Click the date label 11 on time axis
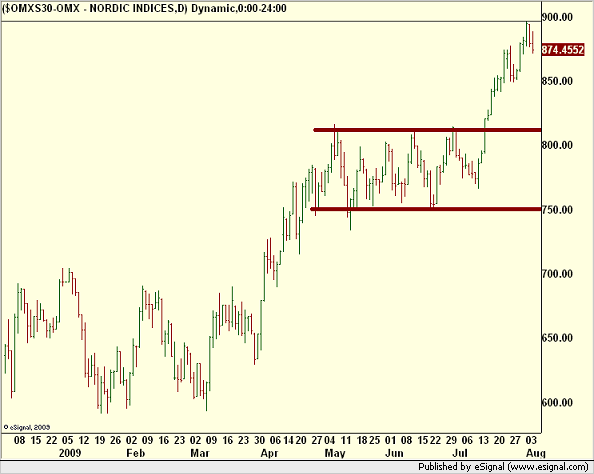The width and height of the screenshot is (594, 474). [x=346, y=440]
